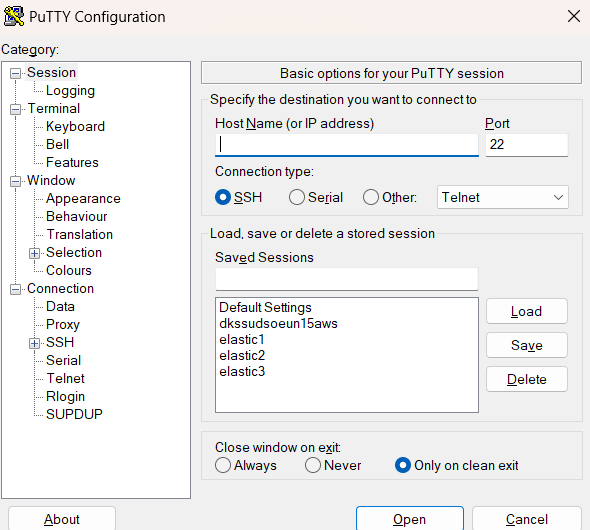
Task: Open the SSH settings category
Action: [x=60, y=342]
